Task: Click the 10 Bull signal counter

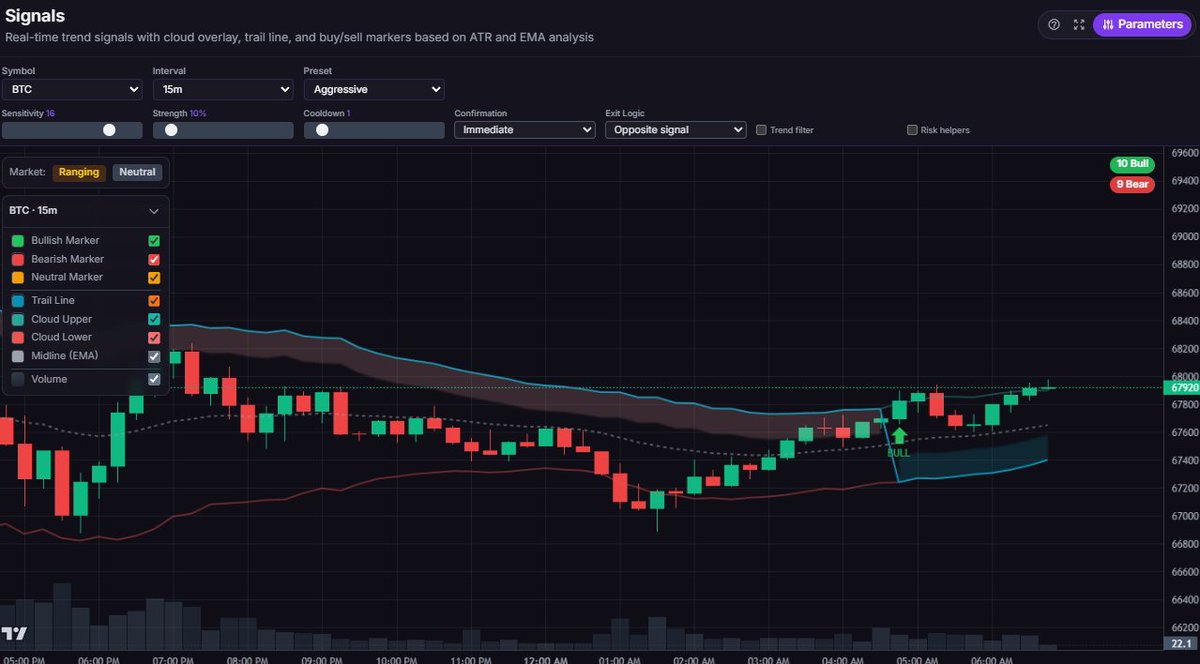Action: pos(1131,164)
